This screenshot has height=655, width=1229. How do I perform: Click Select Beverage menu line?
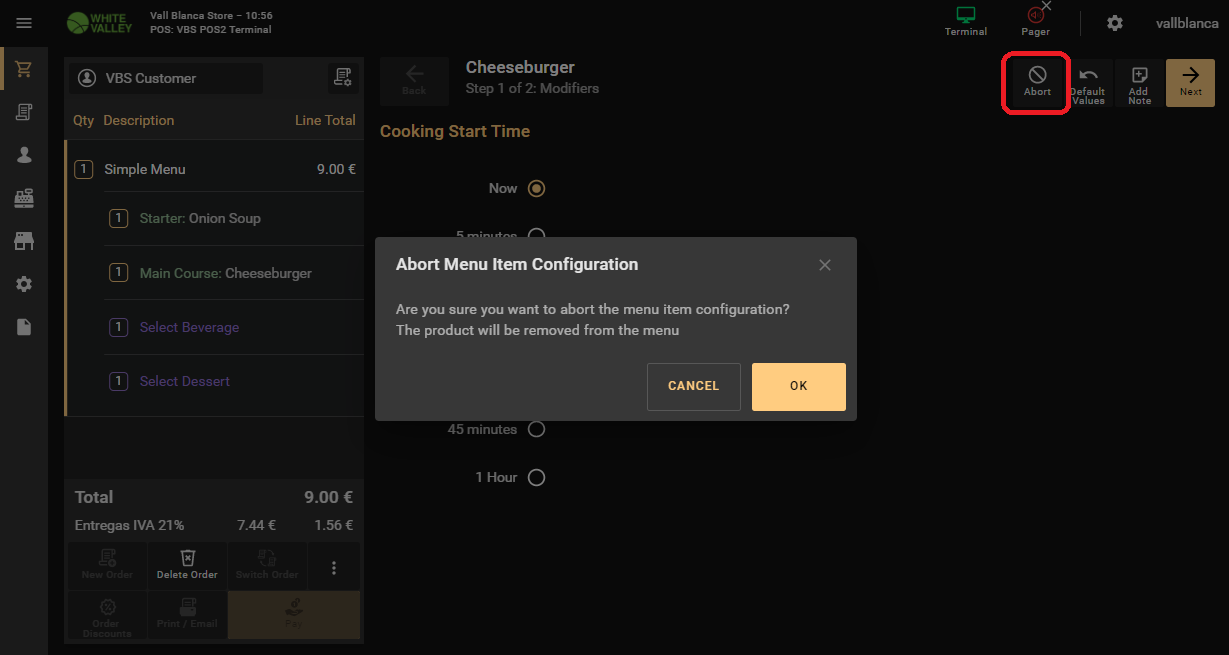click(x=234, y=327)
